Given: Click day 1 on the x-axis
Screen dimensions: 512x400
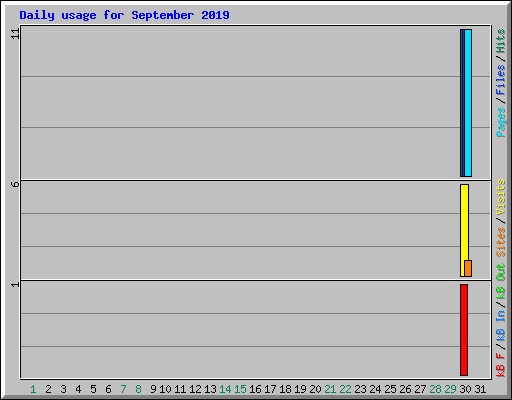Looking at the screenshot, I should [33, 389].
